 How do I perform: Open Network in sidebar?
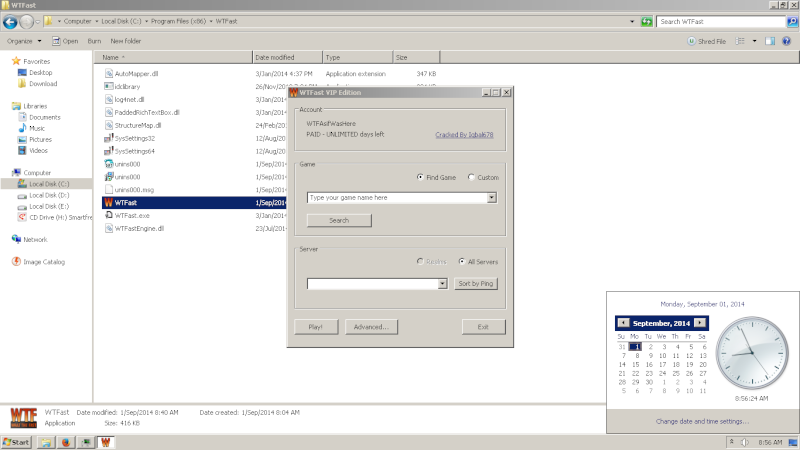[35, 239]
